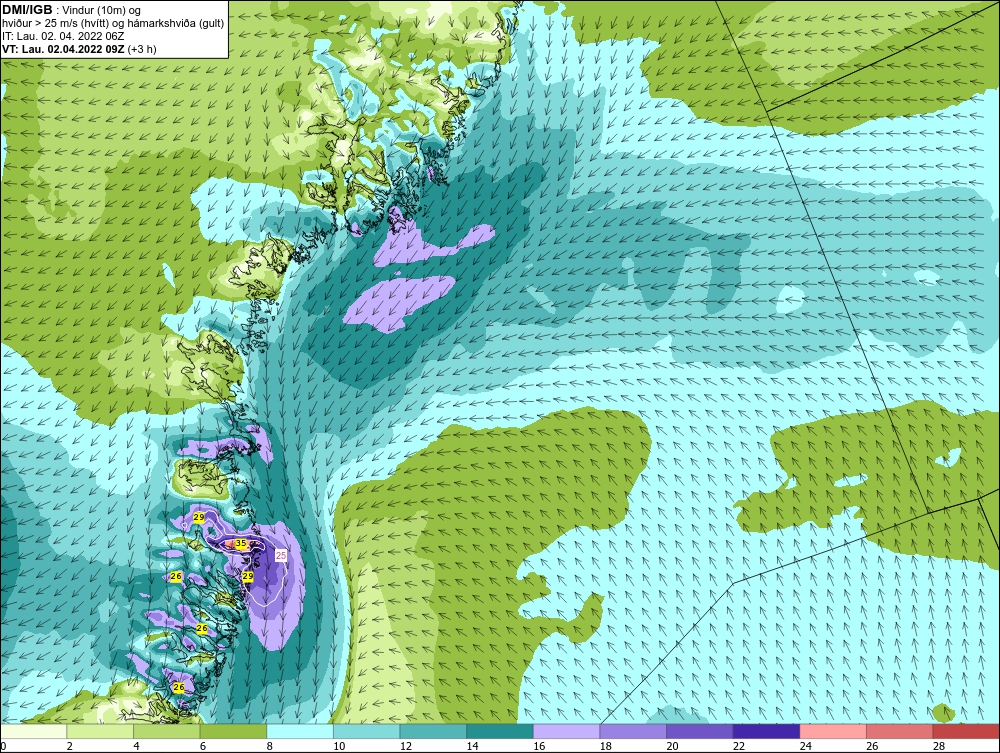Choose the 22–24 m/s dark indigo legend swatch
Image resolution: width=1000 pixels, height=753 pixels.
(767, 731)
